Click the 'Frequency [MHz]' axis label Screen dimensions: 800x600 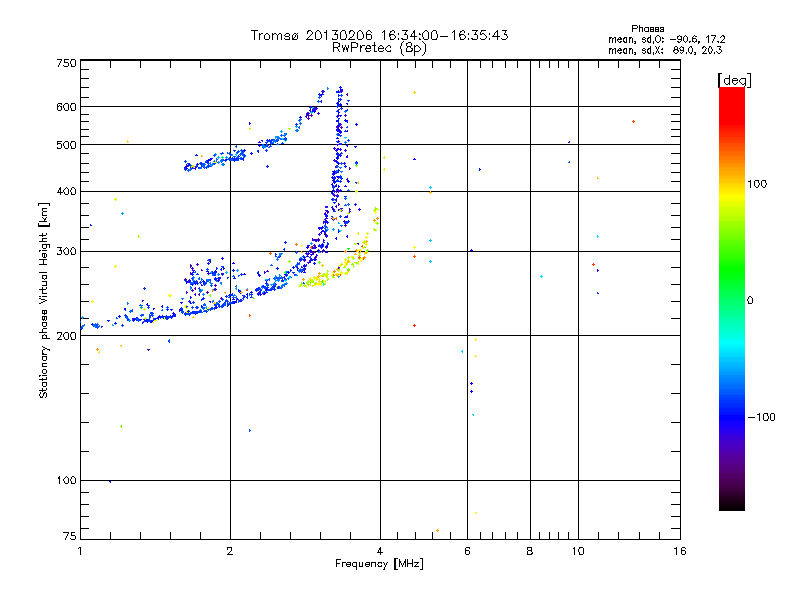pos(379,564)
